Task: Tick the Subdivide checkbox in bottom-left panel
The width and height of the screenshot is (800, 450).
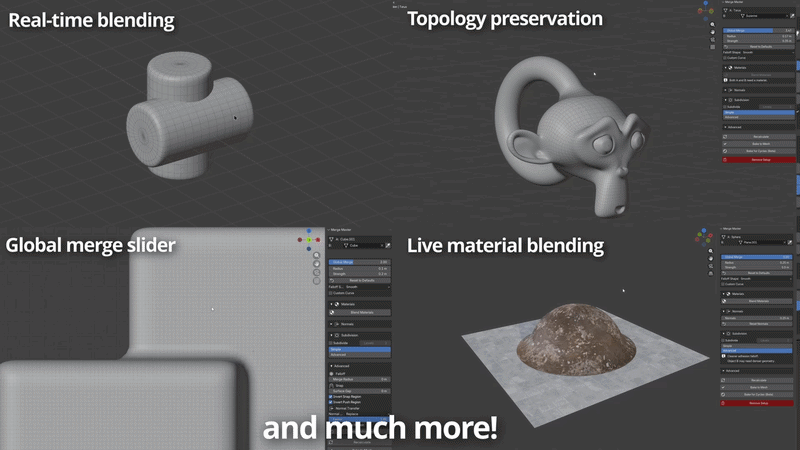Action: [x=331, y=343]
